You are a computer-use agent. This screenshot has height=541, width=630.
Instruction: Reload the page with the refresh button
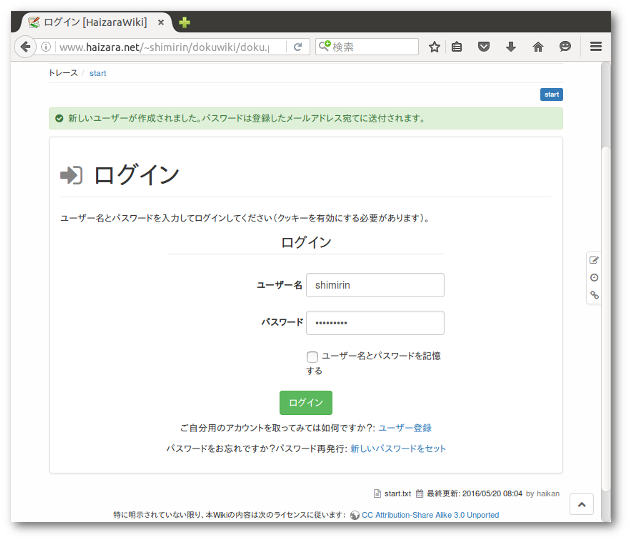click(298, 47)
